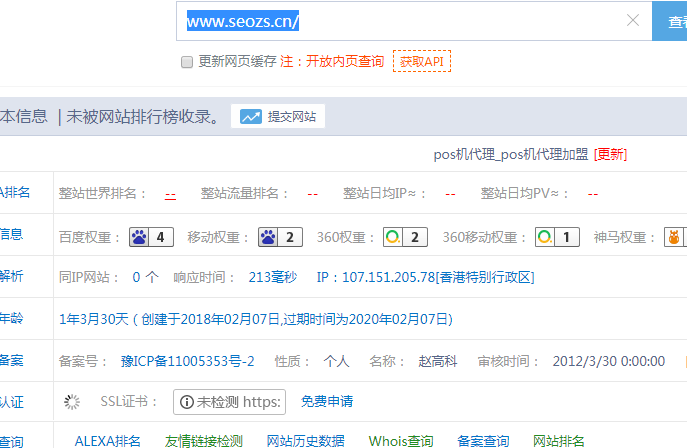
Task: Open the 获取API dashed button
Action: coord(421,61)
